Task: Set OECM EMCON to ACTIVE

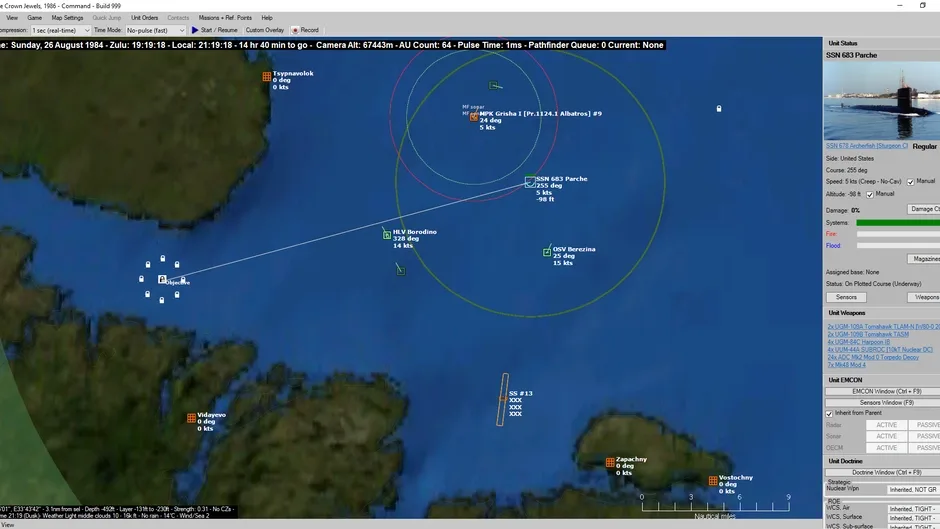Action: 886,448
